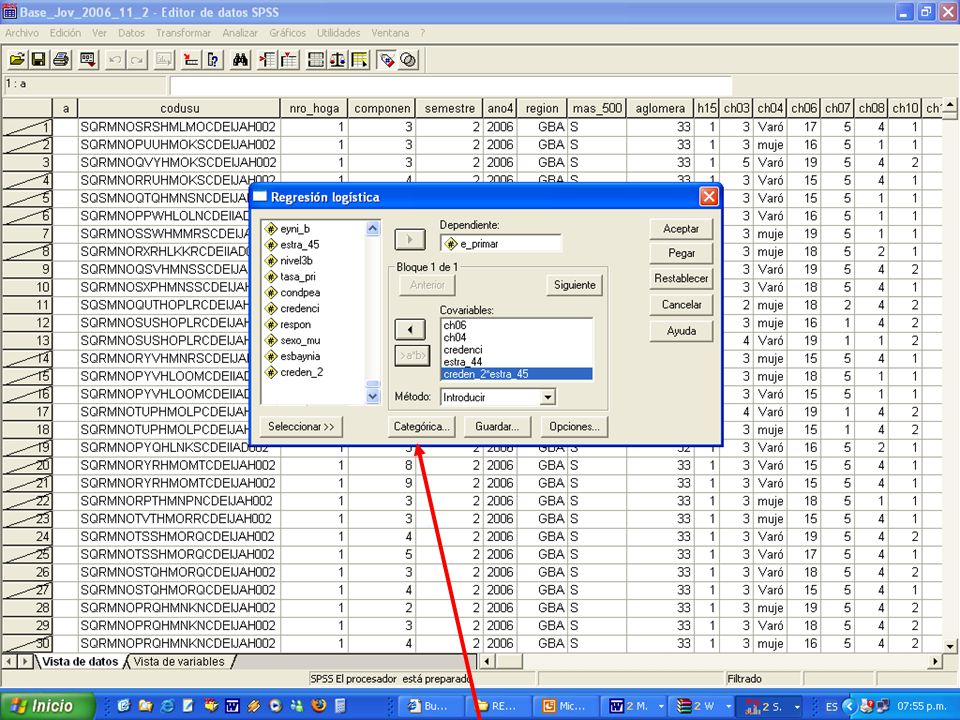Open the Dialog Recall toolbar icon
The image size is (960, 720).
(88, 60)
